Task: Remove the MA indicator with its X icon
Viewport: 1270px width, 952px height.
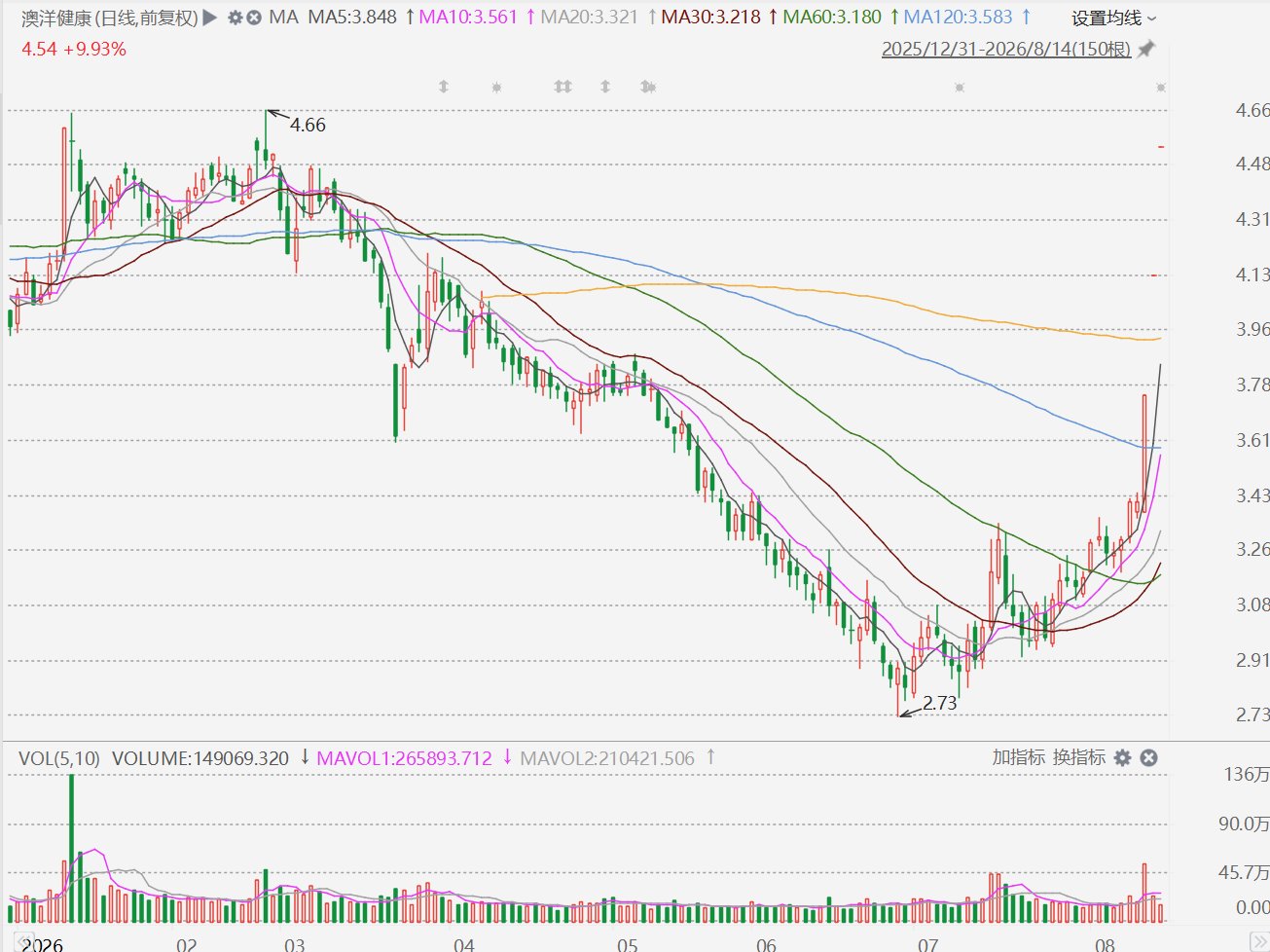Action: (254, 18)
